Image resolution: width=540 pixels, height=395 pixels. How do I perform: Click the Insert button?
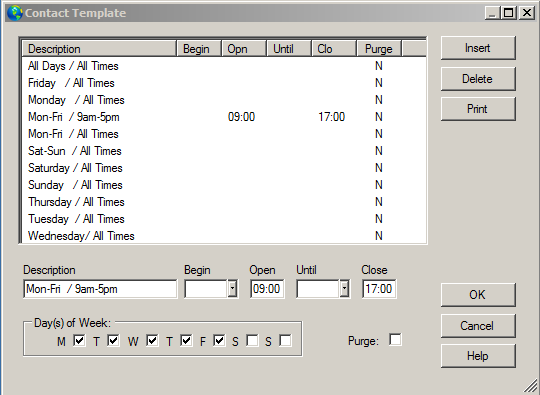pyautogui.click(x=478, y=48)
